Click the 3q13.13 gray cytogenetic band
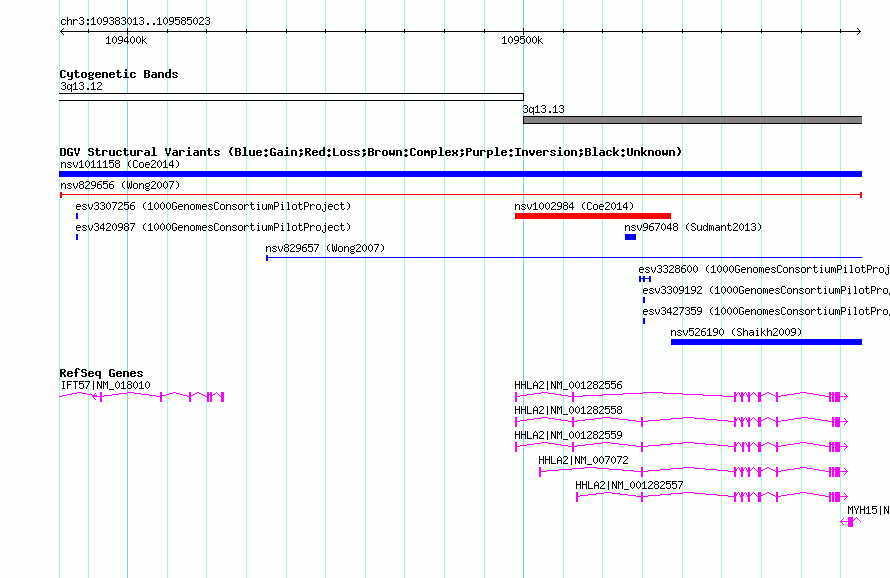The image size is (890, 578). click(692, 120)
